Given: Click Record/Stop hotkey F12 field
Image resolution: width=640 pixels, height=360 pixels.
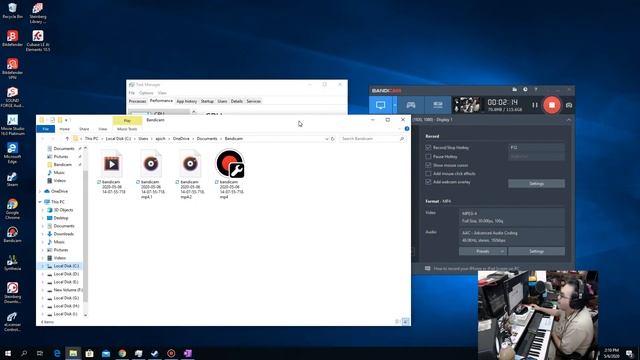Looking at the screenshot, I should point(536,147).
